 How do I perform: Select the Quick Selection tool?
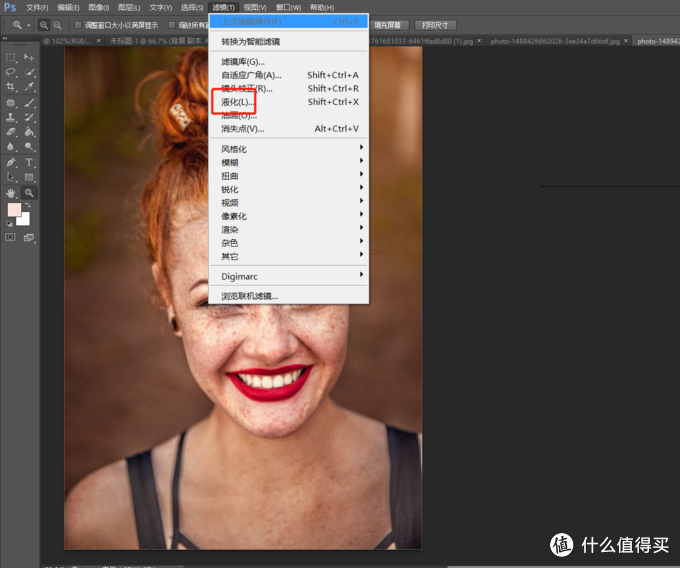(29, 72)
